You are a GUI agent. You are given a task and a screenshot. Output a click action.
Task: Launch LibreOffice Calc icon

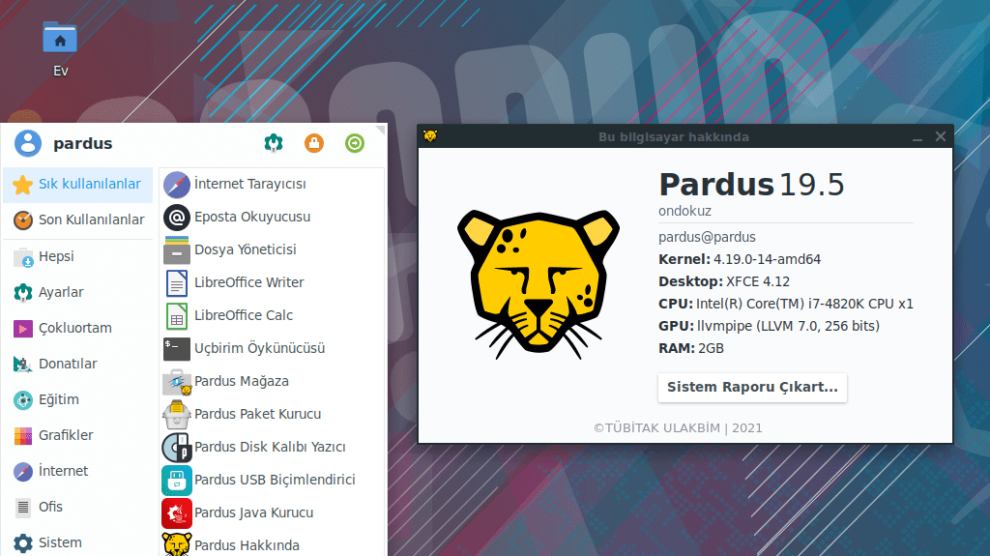tap(176, 316)
